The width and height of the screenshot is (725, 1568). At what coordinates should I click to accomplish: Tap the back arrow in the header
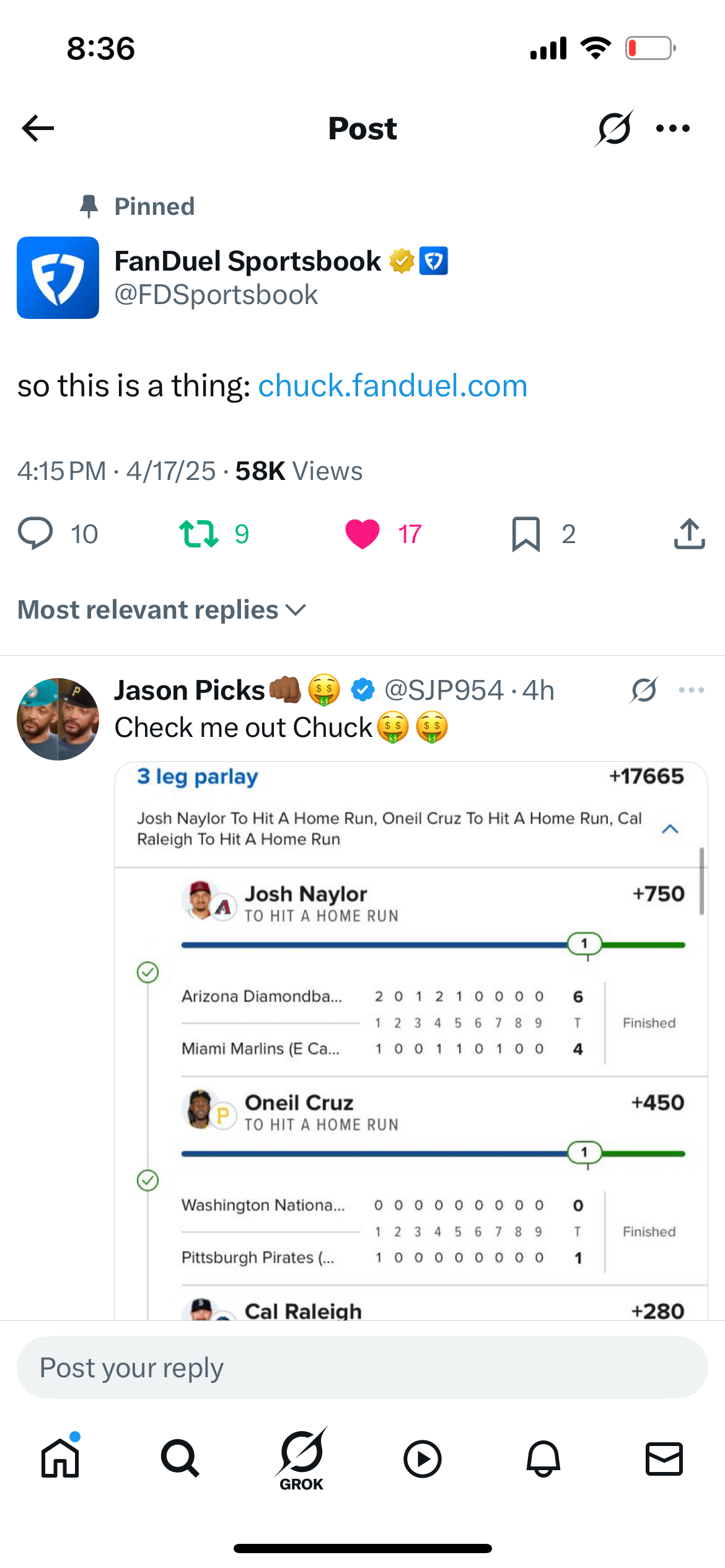tap(38, 128)
